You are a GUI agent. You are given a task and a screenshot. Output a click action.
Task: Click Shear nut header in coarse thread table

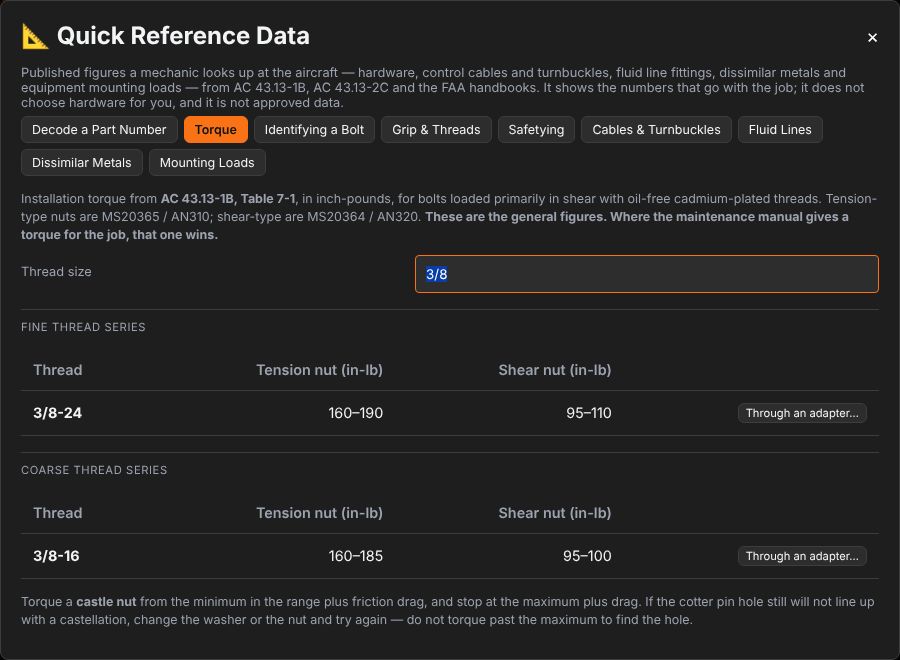[x=554, y=513]
